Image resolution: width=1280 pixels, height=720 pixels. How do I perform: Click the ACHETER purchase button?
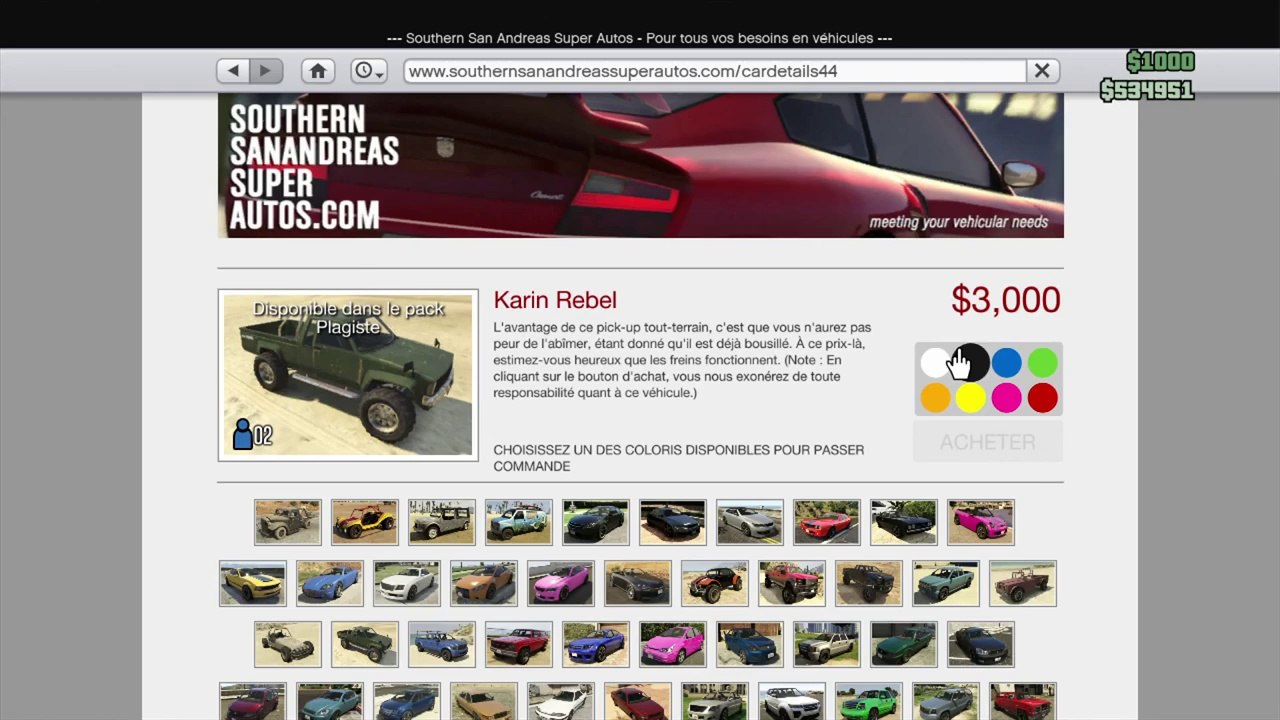pos(988,442)
